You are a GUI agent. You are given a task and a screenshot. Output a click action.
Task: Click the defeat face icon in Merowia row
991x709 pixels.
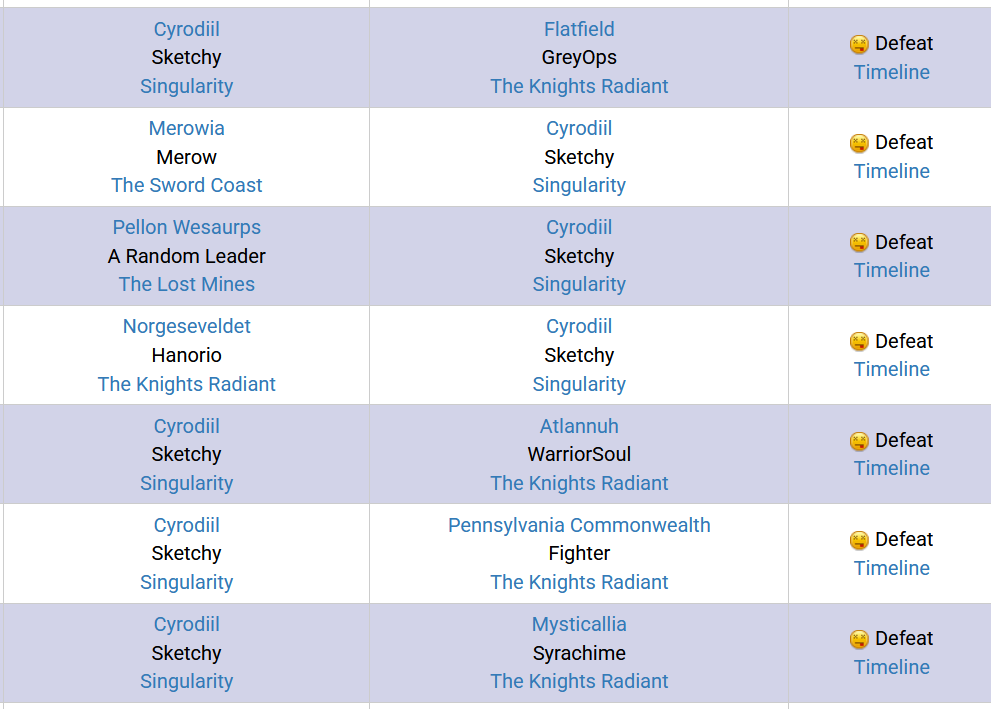[x=859, y=143]
